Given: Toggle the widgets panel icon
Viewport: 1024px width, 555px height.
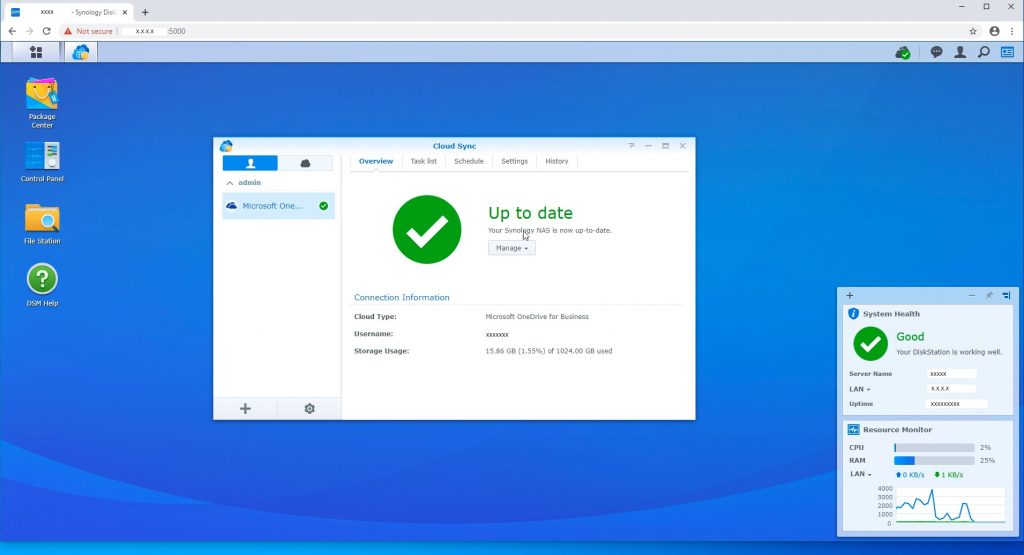Looking at the screenshot, I should 1007,52.
